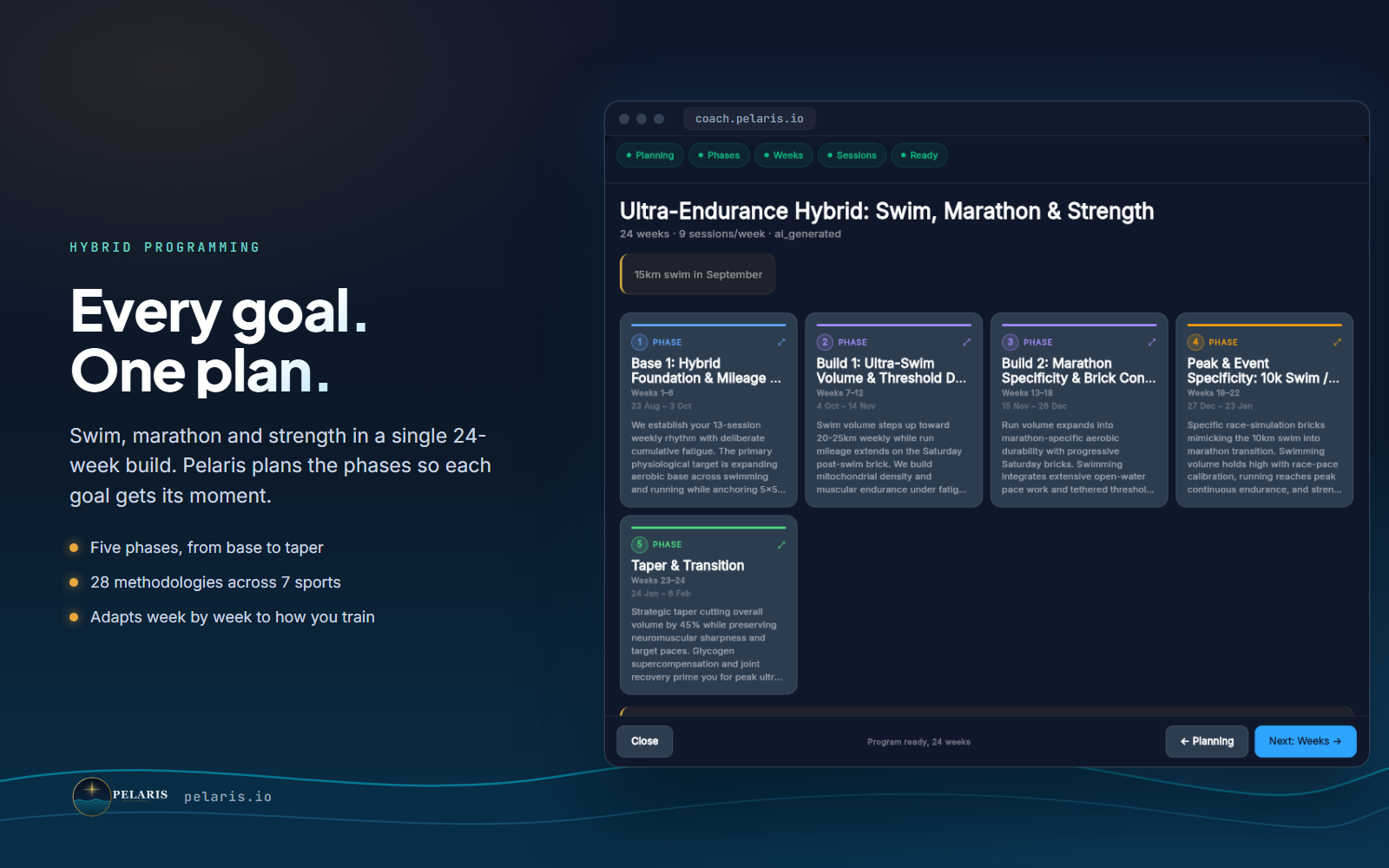Image resolution: width=1389 pixels, height=868 pixels.
Task: Expand the Build 1 Ultra-Swim Volume phase card
Action: [x=966, y=342]
